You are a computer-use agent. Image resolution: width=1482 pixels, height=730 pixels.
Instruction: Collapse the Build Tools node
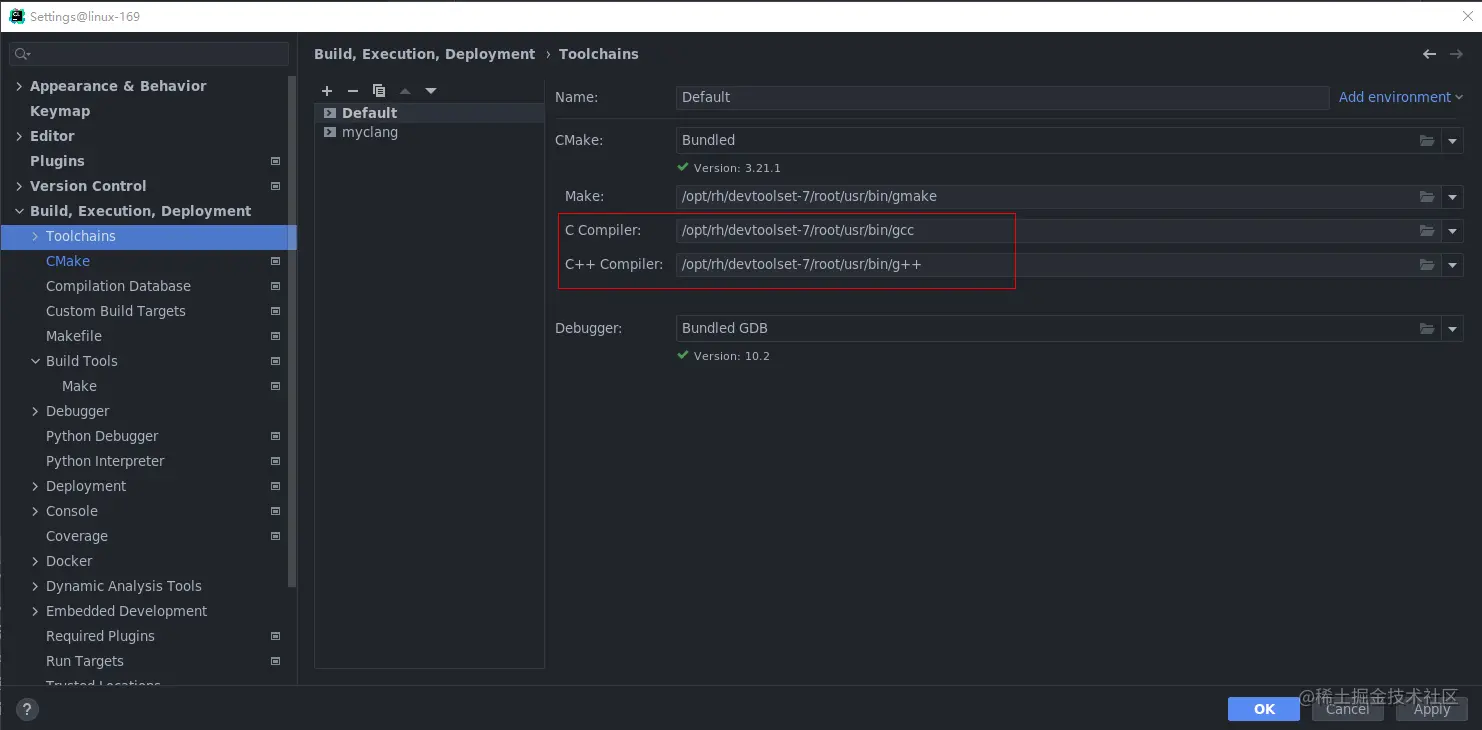tap(35, 361)
